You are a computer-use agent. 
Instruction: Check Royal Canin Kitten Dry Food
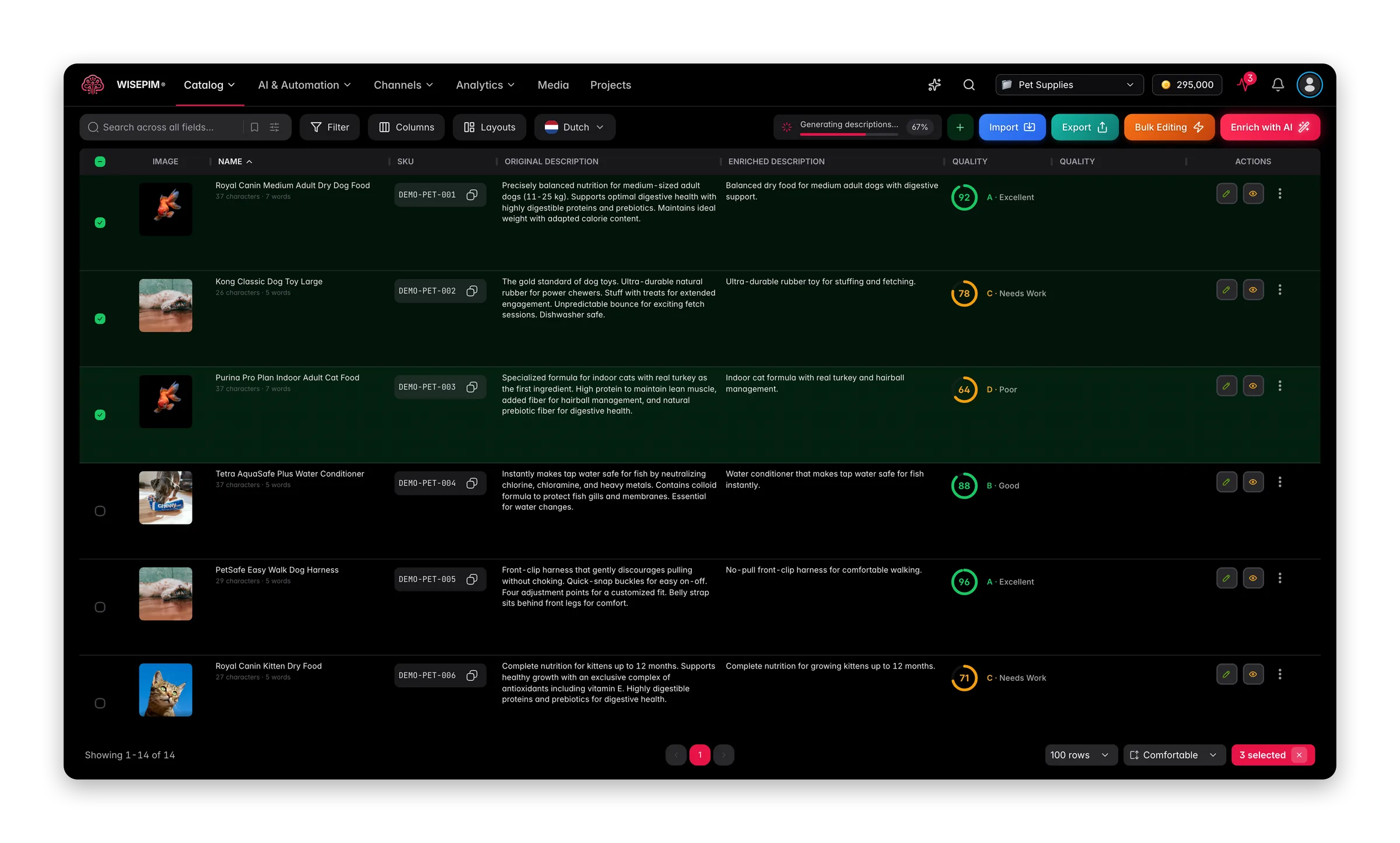point(100,704)
